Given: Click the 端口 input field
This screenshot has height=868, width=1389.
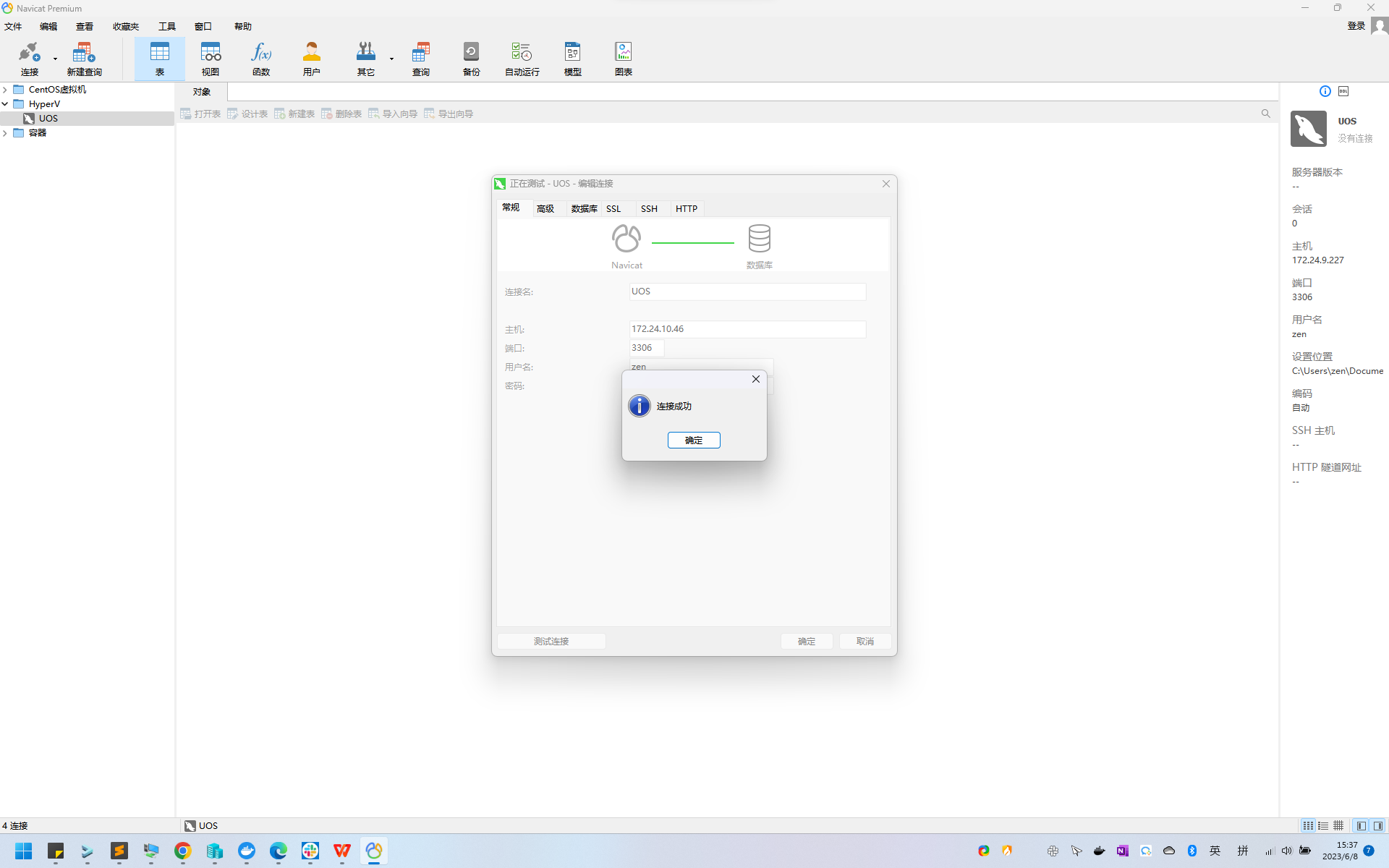Looking at the screenshot, I should point(647,348).
